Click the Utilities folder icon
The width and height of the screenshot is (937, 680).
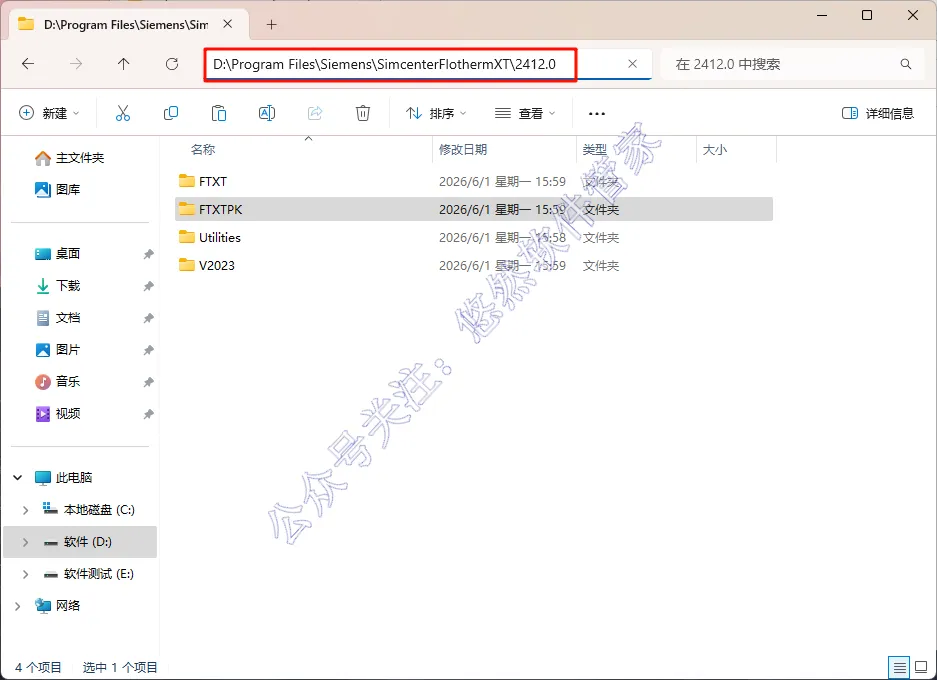click(187, 237)
